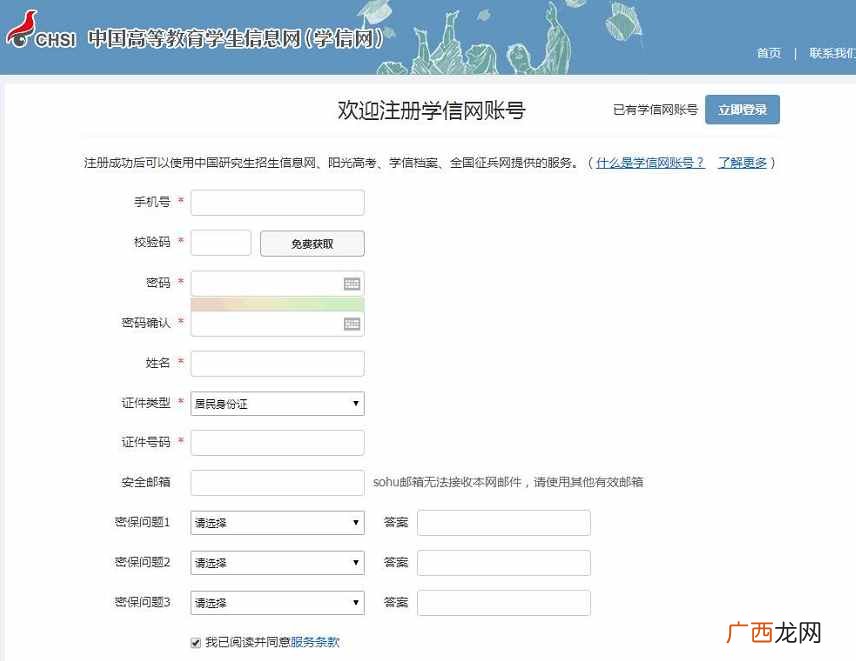Click the CHSI logo icon

click(40, 31)
